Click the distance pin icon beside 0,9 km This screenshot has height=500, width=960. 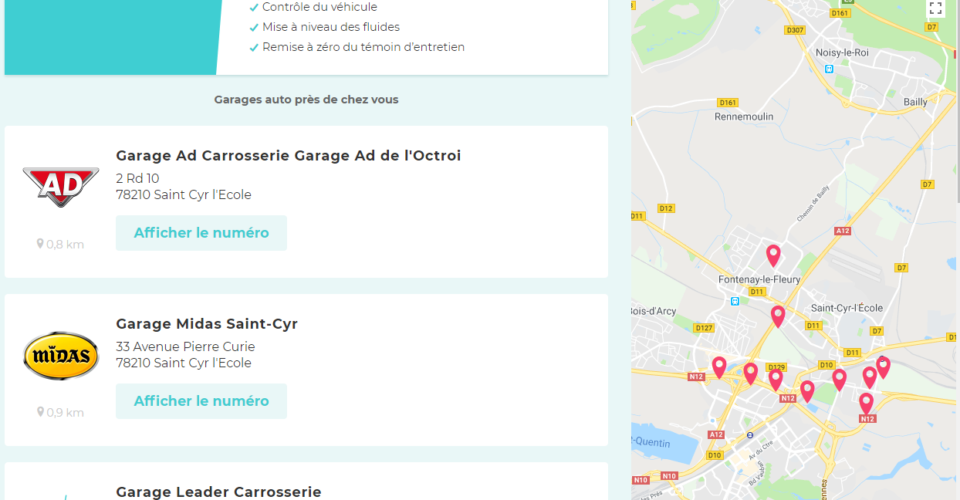click(40, 412)
